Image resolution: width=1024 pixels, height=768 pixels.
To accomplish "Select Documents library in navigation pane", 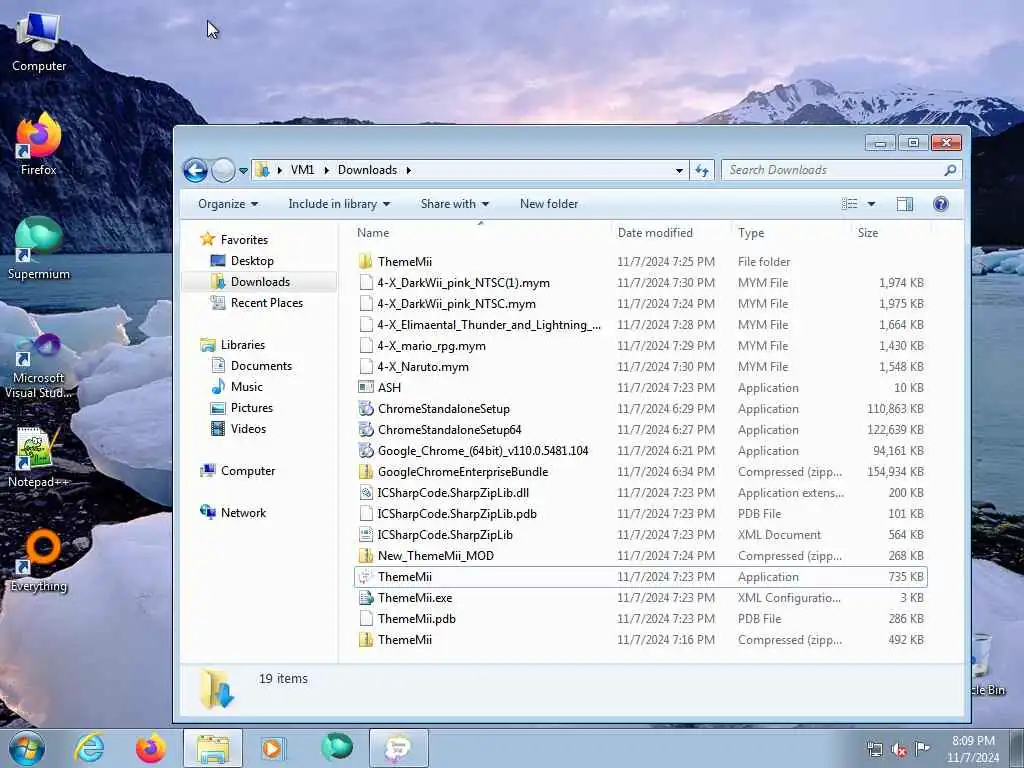I will click(261, 366).
